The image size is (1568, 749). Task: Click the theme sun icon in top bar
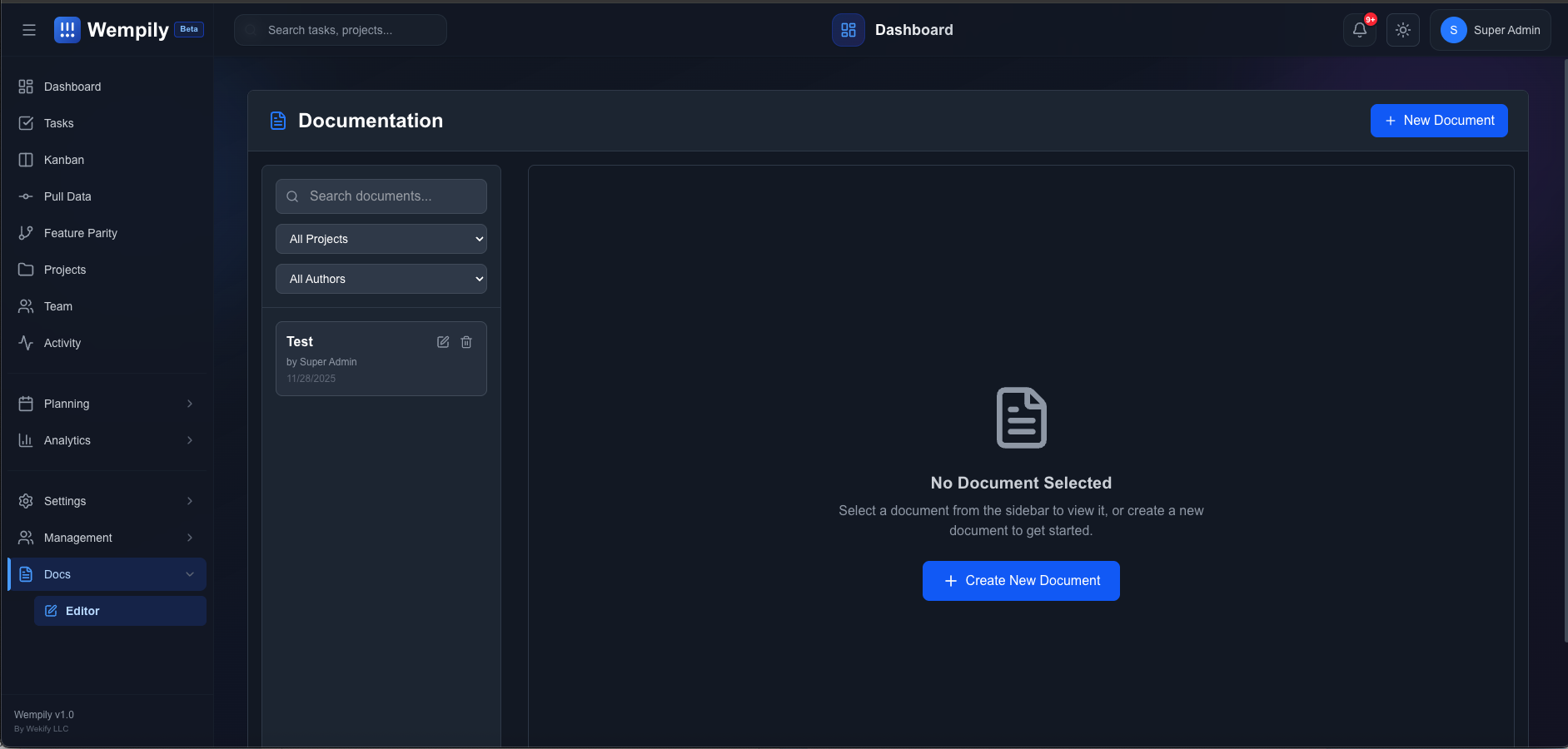tap(1403, 30)
